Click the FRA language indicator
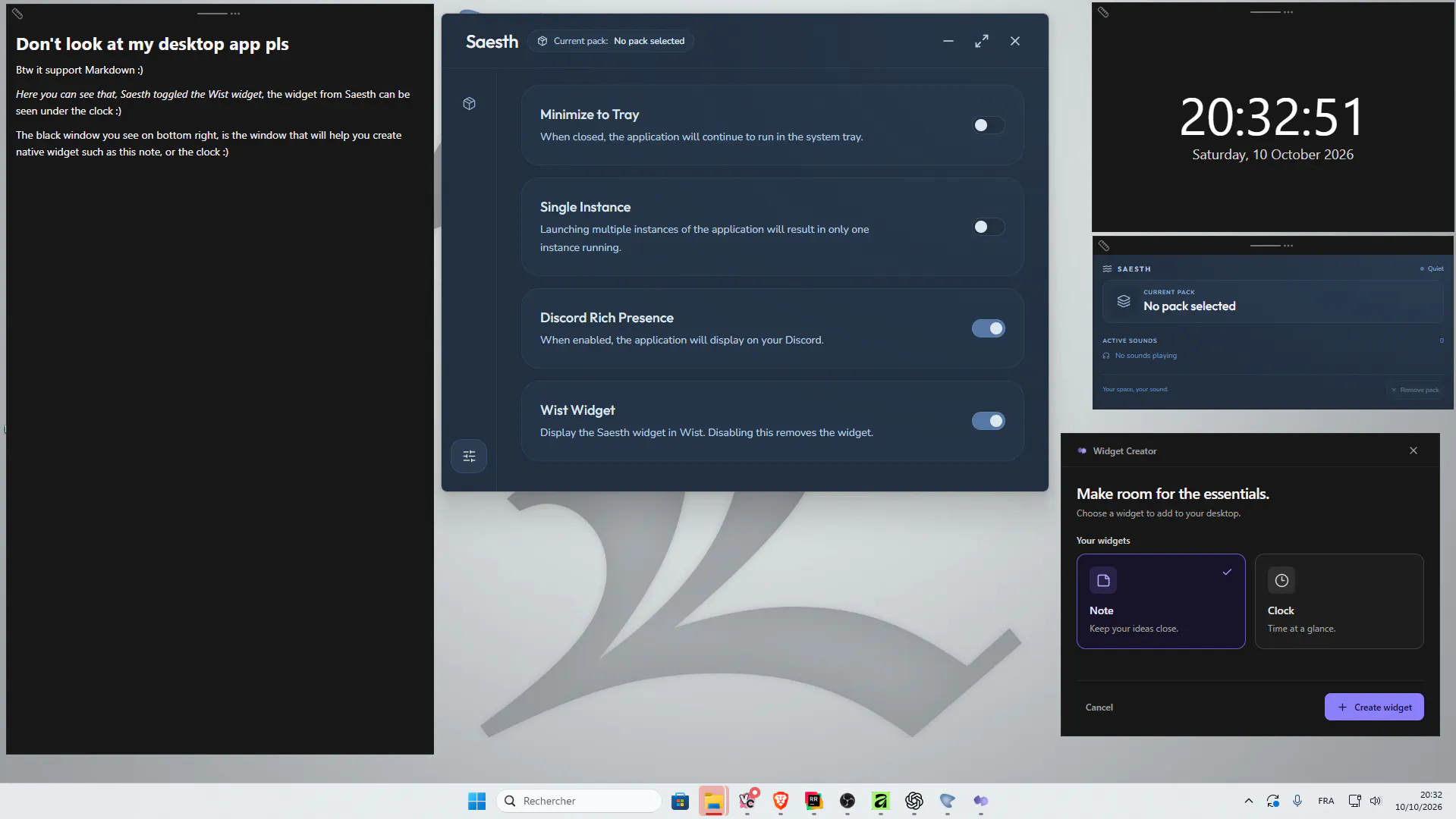 pos(1325,801)
